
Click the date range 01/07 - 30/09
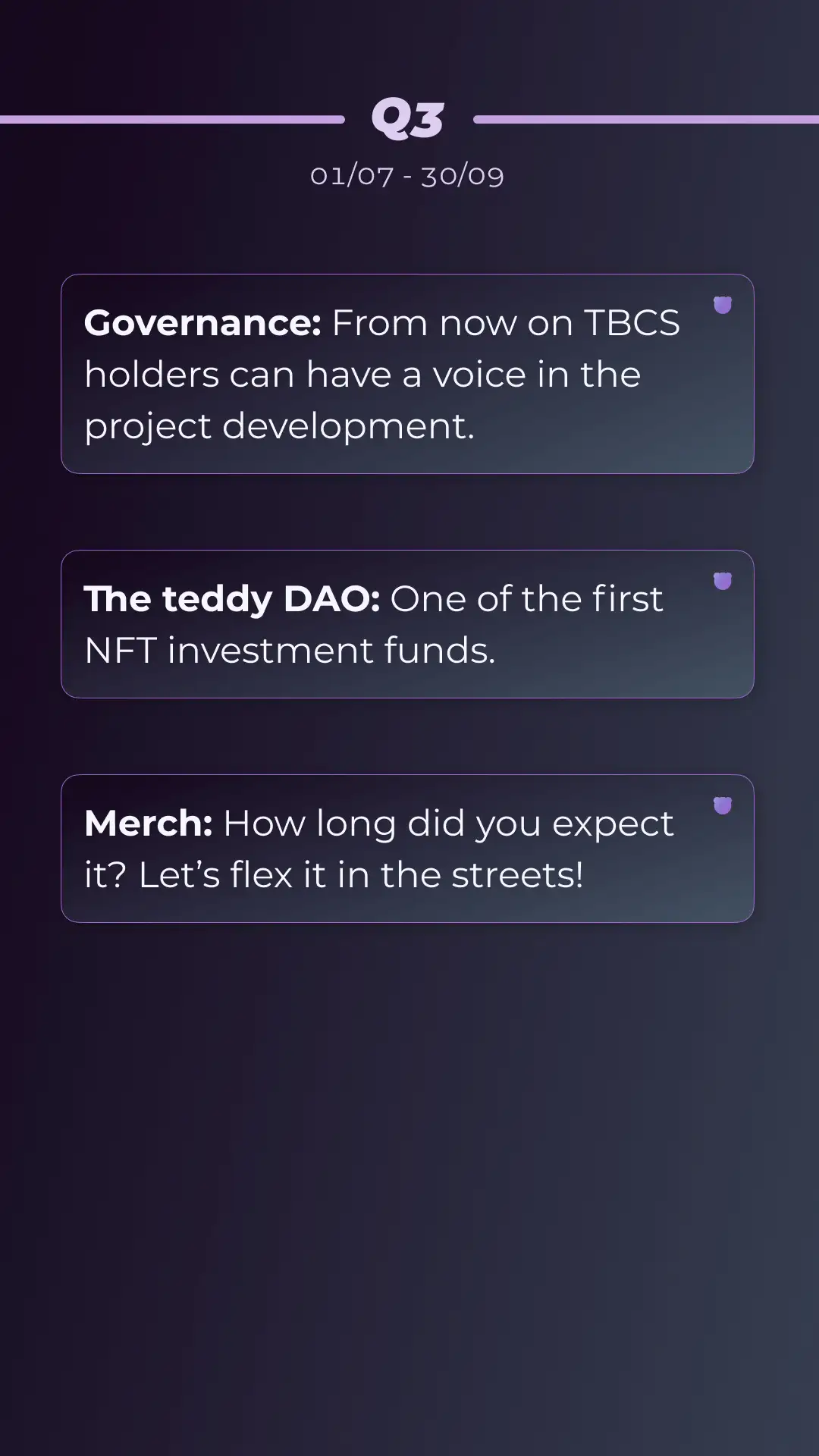tap(407, 175)
